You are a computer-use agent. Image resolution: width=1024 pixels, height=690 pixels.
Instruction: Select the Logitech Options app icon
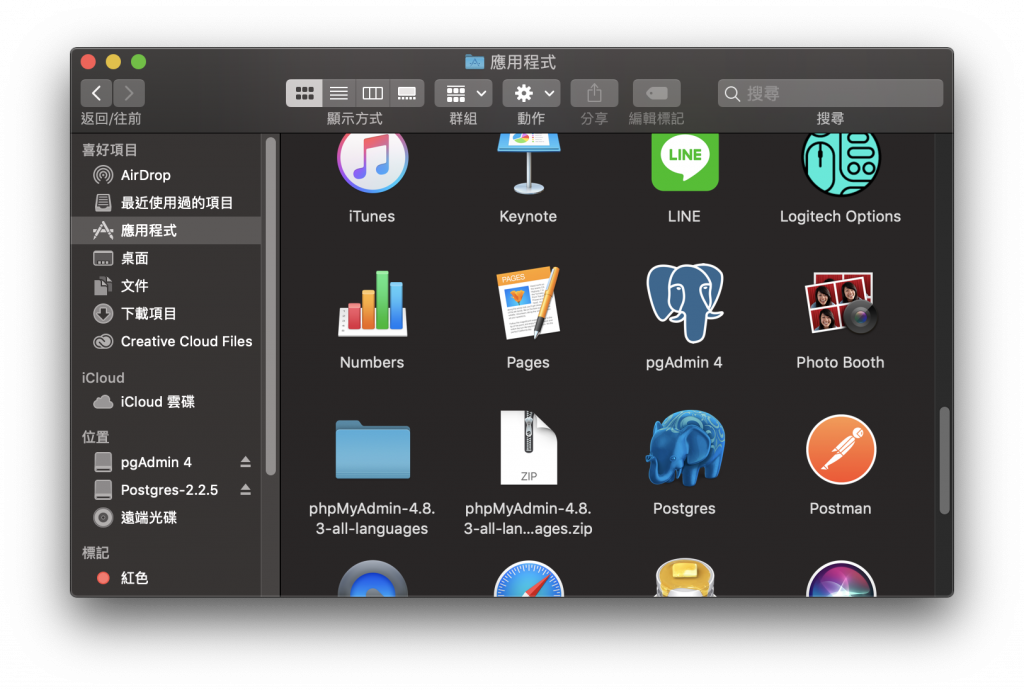click(840, 165)
